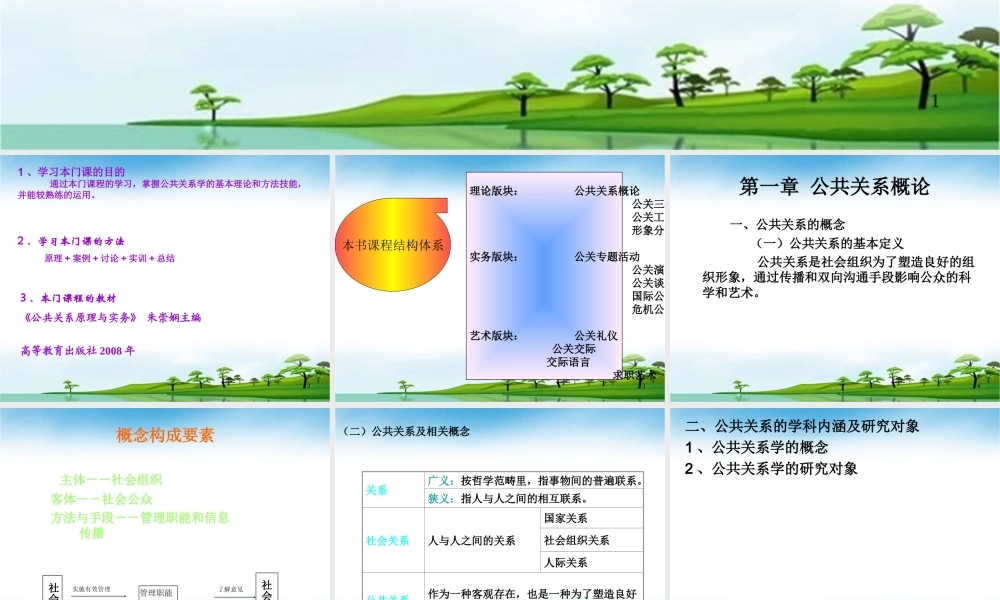Click the line 并能较熟练的运用。

pyautogui.click(x=57, y=195)
